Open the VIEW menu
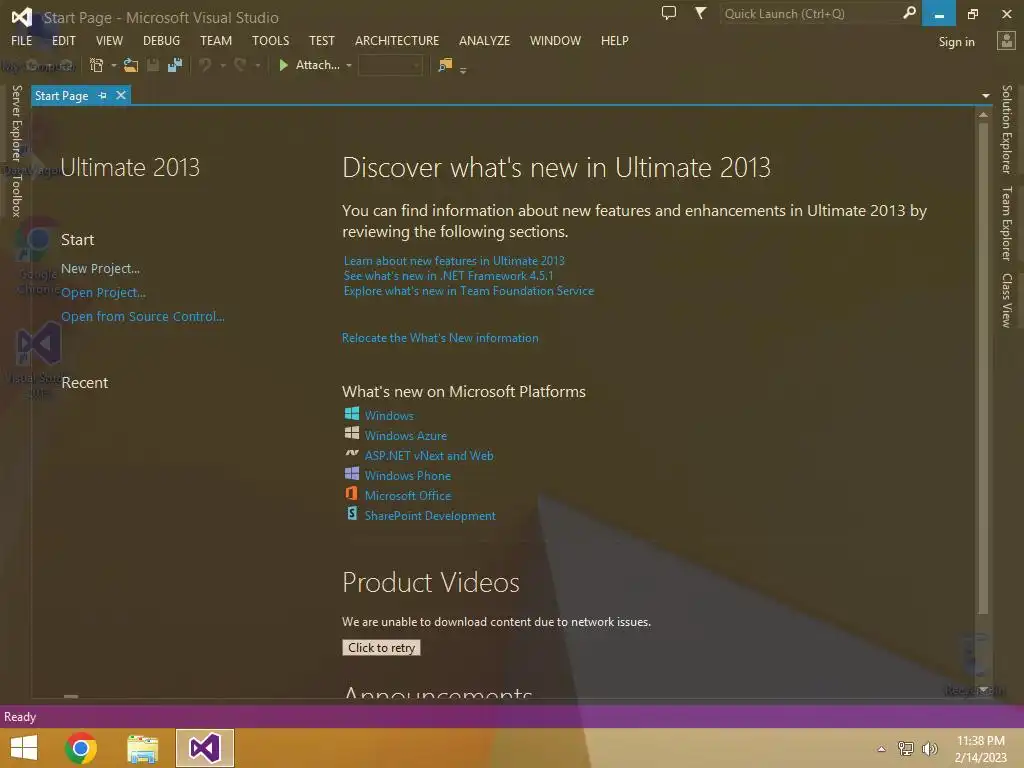 (109, 40)
